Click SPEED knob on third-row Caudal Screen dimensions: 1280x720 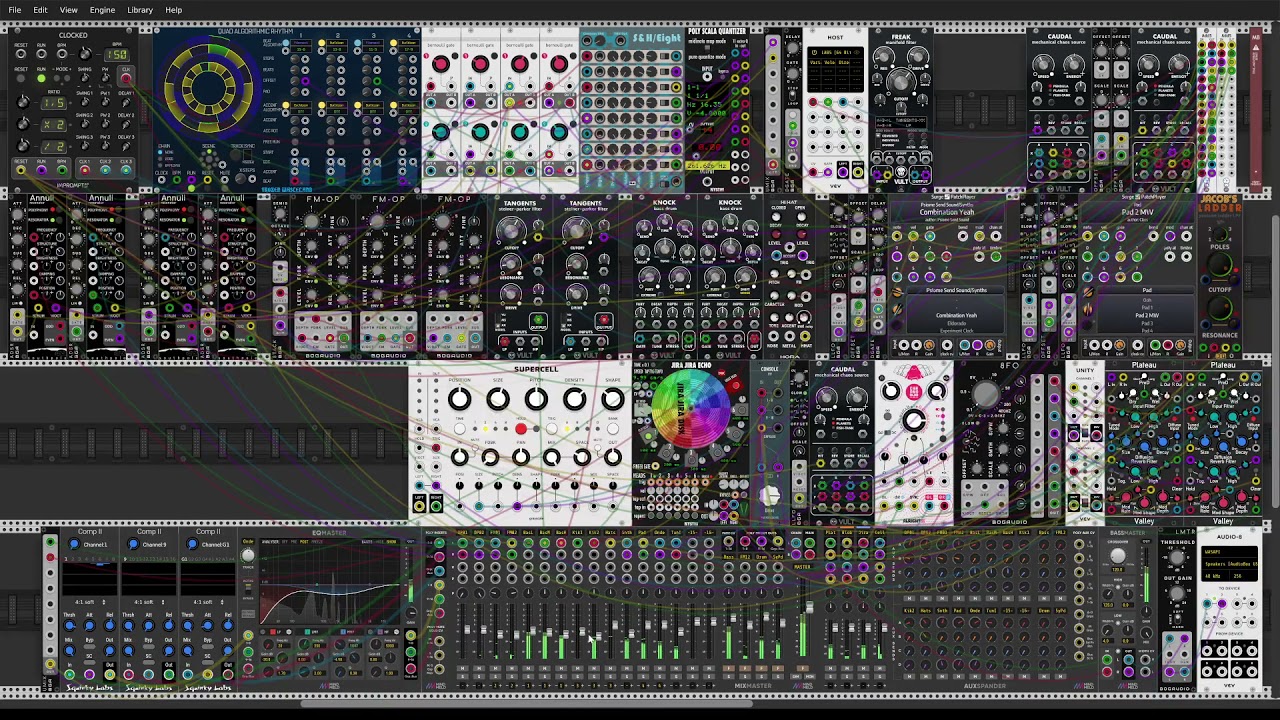pos(826,397)
